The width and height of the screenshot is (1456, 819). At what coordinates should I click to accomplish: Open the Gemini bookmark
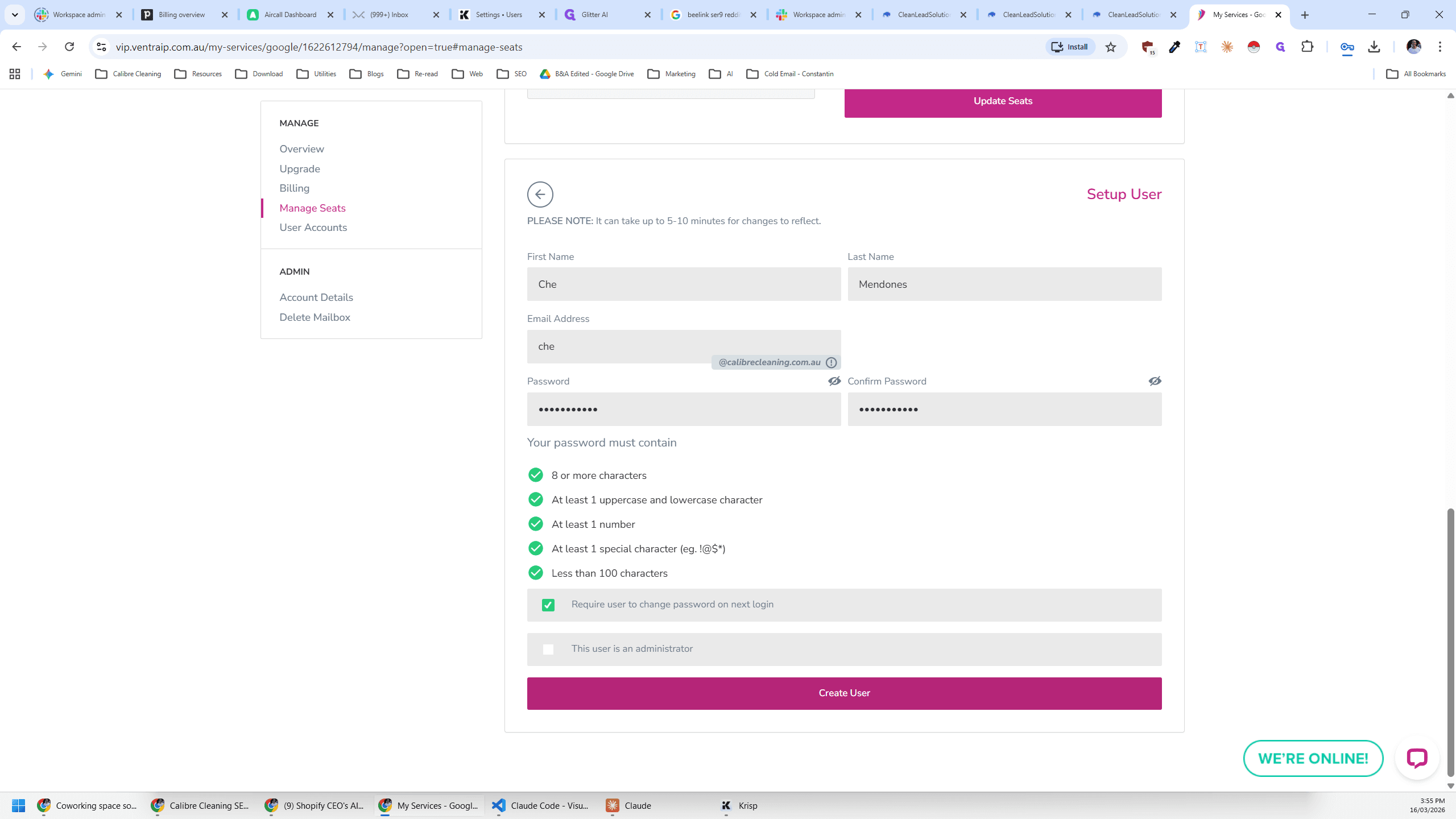click(63, 74)
